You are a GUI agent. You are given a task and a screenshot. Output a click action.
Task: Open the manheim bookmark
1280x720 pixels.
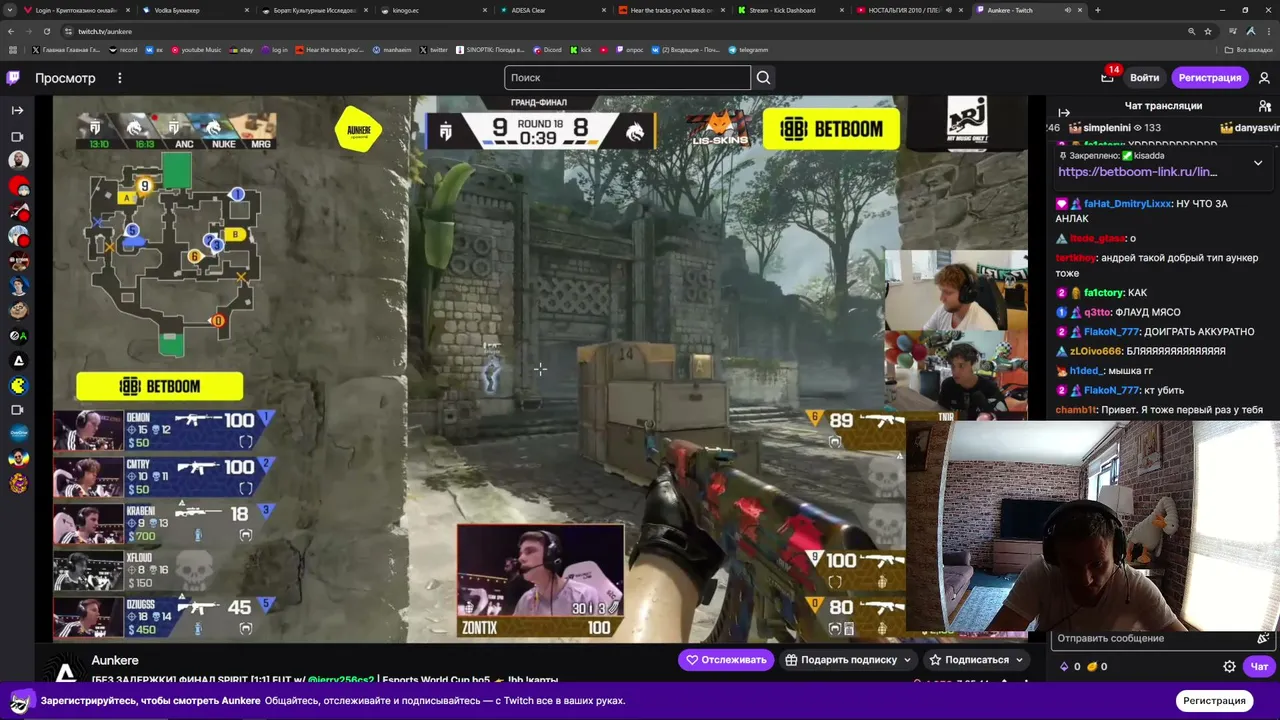pyautogui.click(x=391, y=50)
